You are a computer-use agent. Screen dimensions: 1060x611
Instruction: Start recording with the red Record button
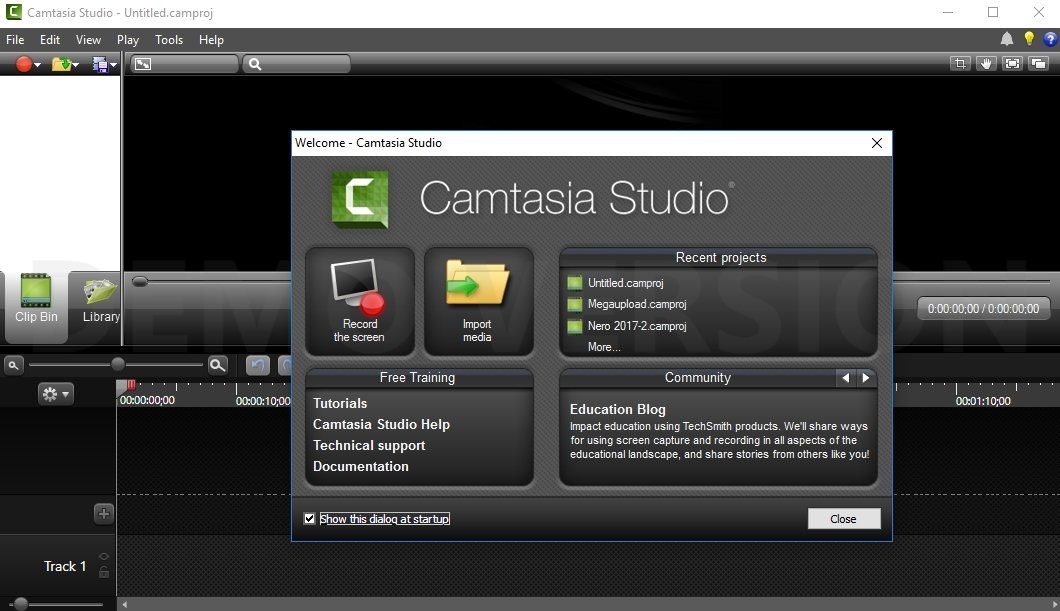point(23,63)
